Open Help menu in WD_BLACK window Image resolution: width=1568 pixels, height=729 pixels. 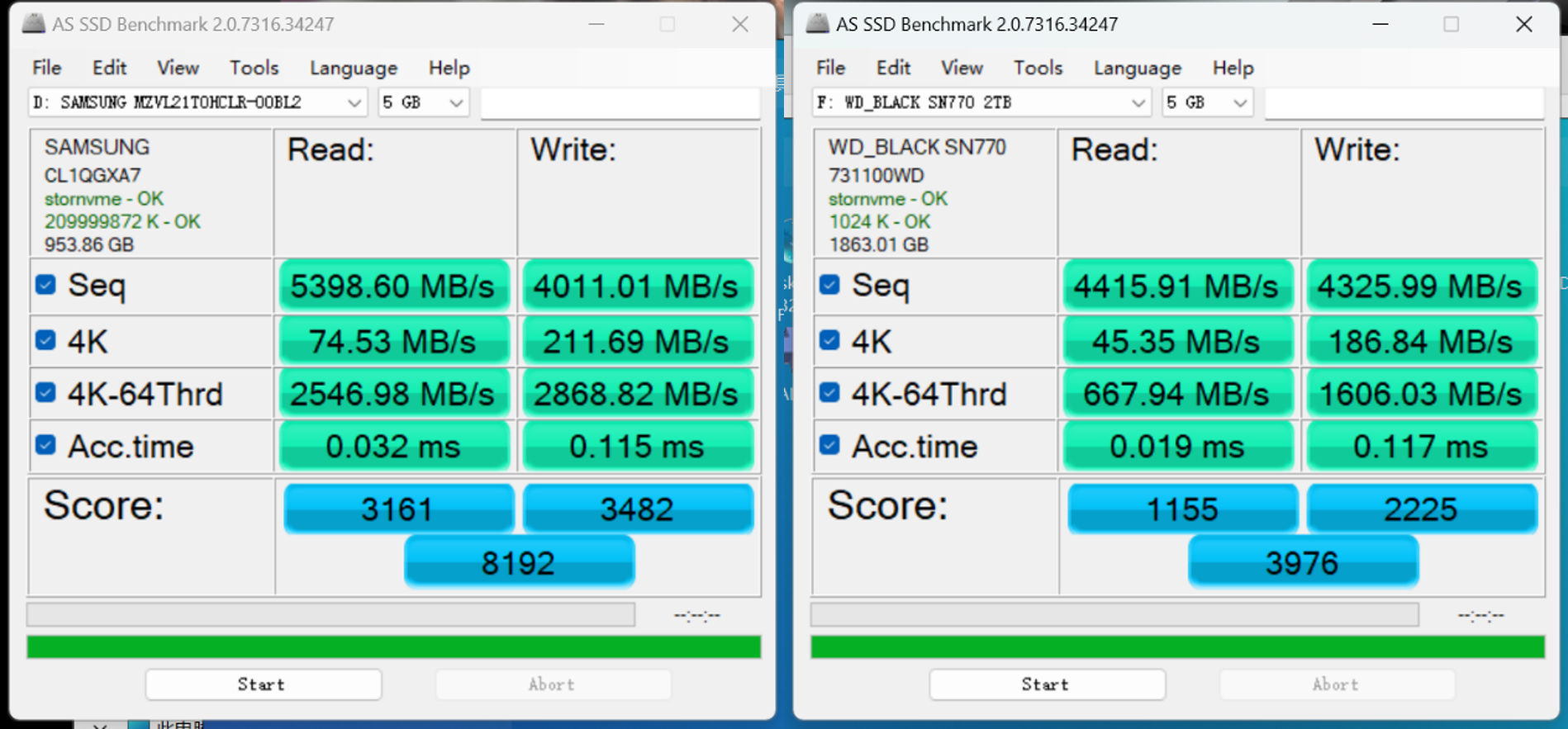(x=1233, y=68)
